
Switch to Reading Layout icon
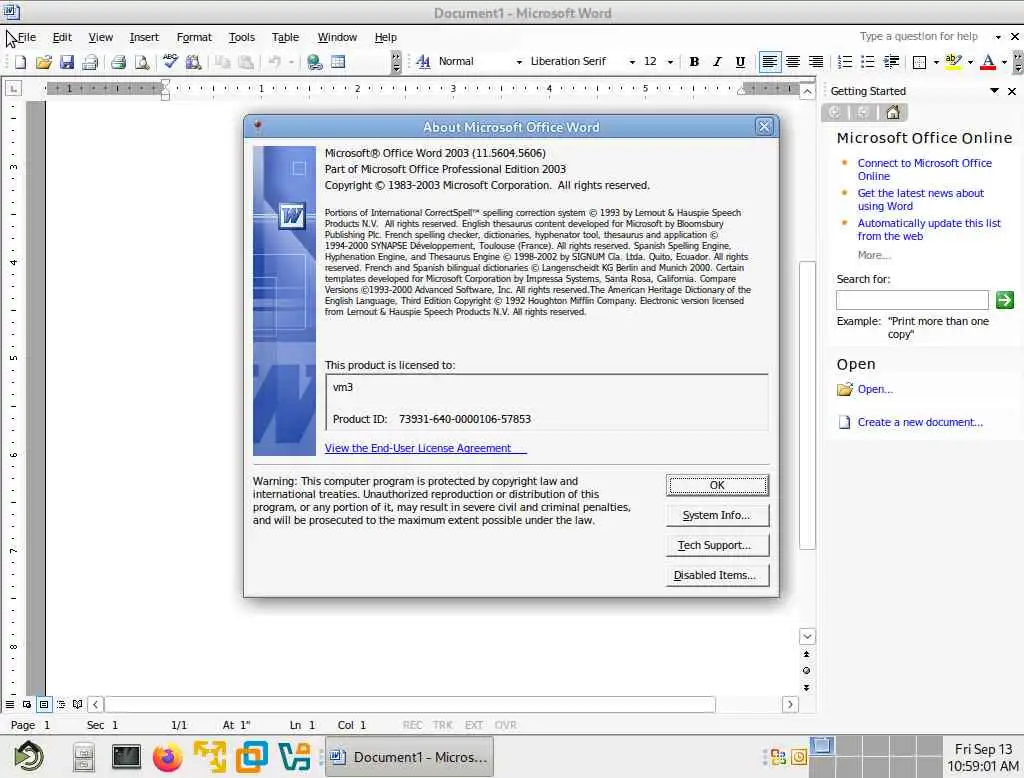78,705
